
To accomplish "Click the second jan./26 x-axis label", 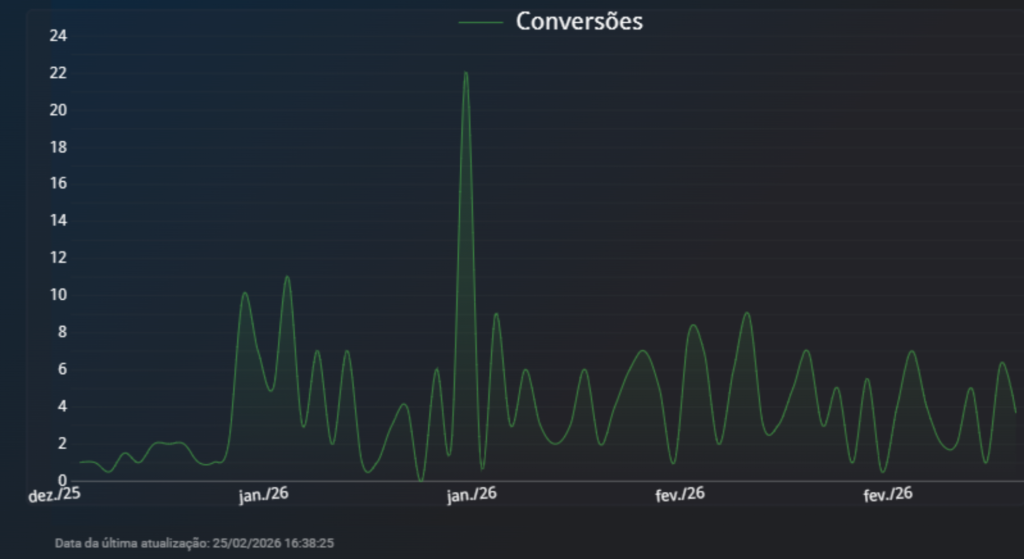I will click(472, 494).
